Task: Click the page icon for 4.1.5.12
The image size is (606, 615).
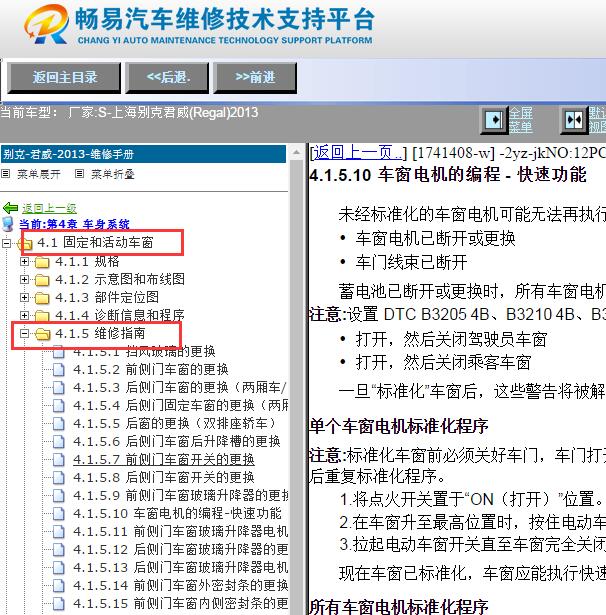Action: [59, 550]
